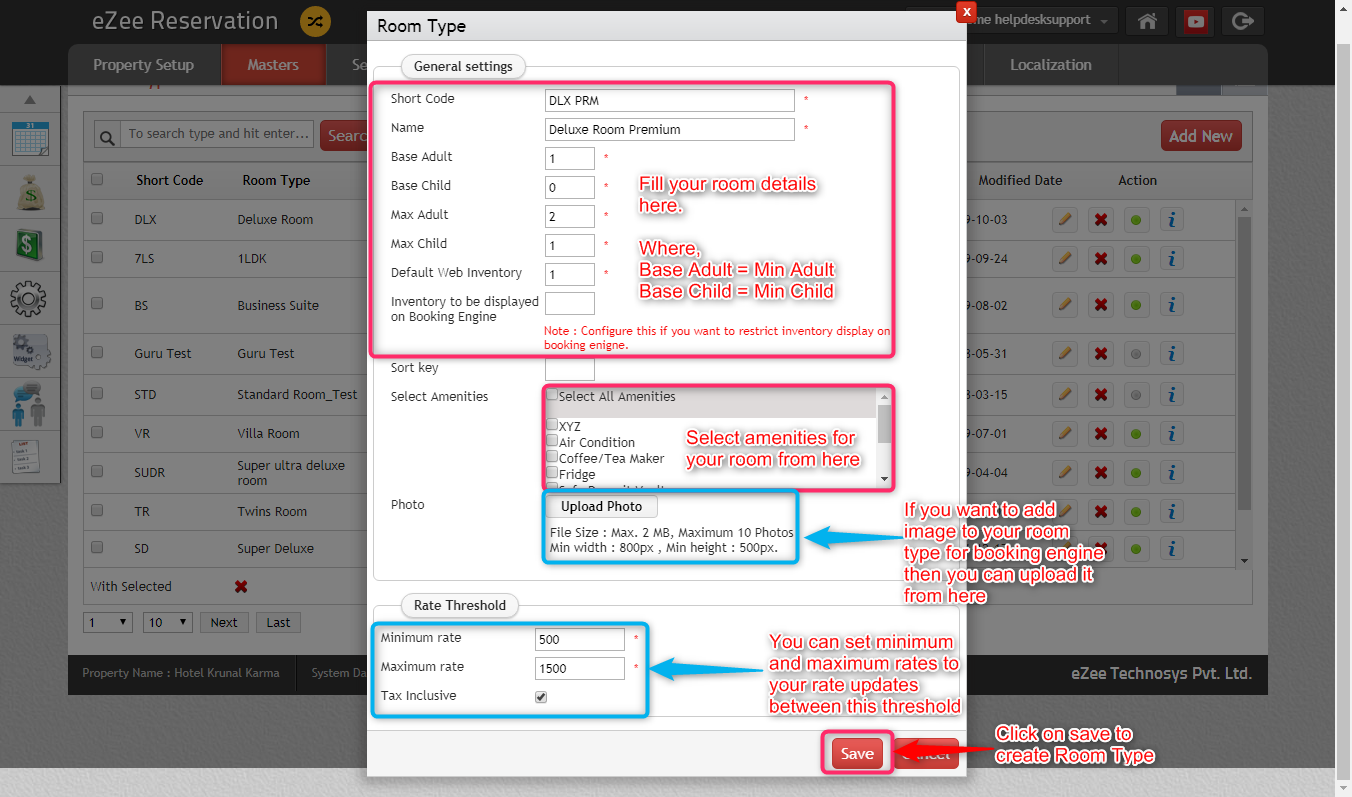Open the task list icon in sidebar

point(26,458)
